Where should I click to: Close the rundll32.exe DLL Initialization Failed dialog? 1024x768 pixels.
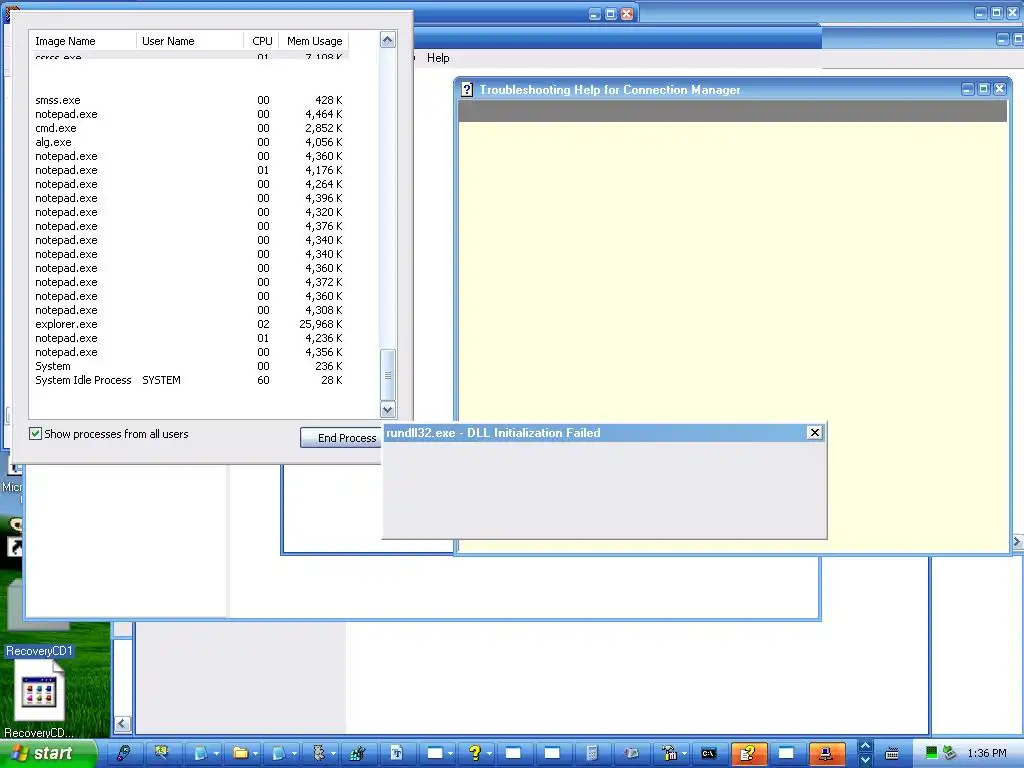point(814,432)
